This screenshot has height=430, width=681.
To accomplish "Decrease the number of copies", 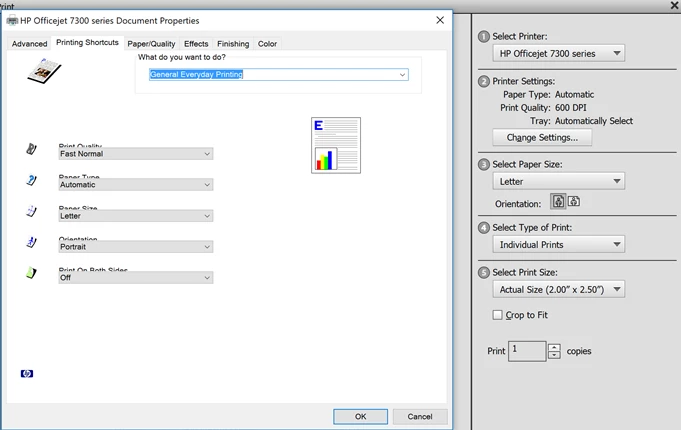I will pos(554,355).
